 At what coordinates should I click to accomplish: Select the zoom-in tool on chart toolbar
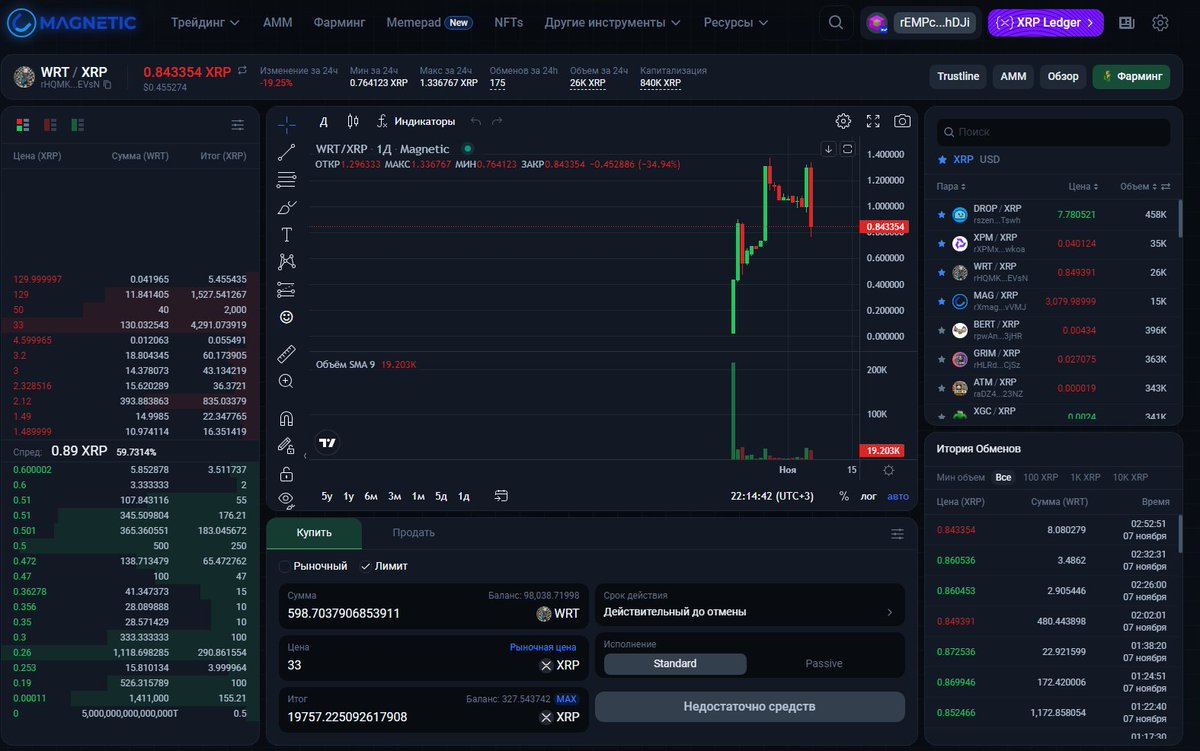click(287, 381)
